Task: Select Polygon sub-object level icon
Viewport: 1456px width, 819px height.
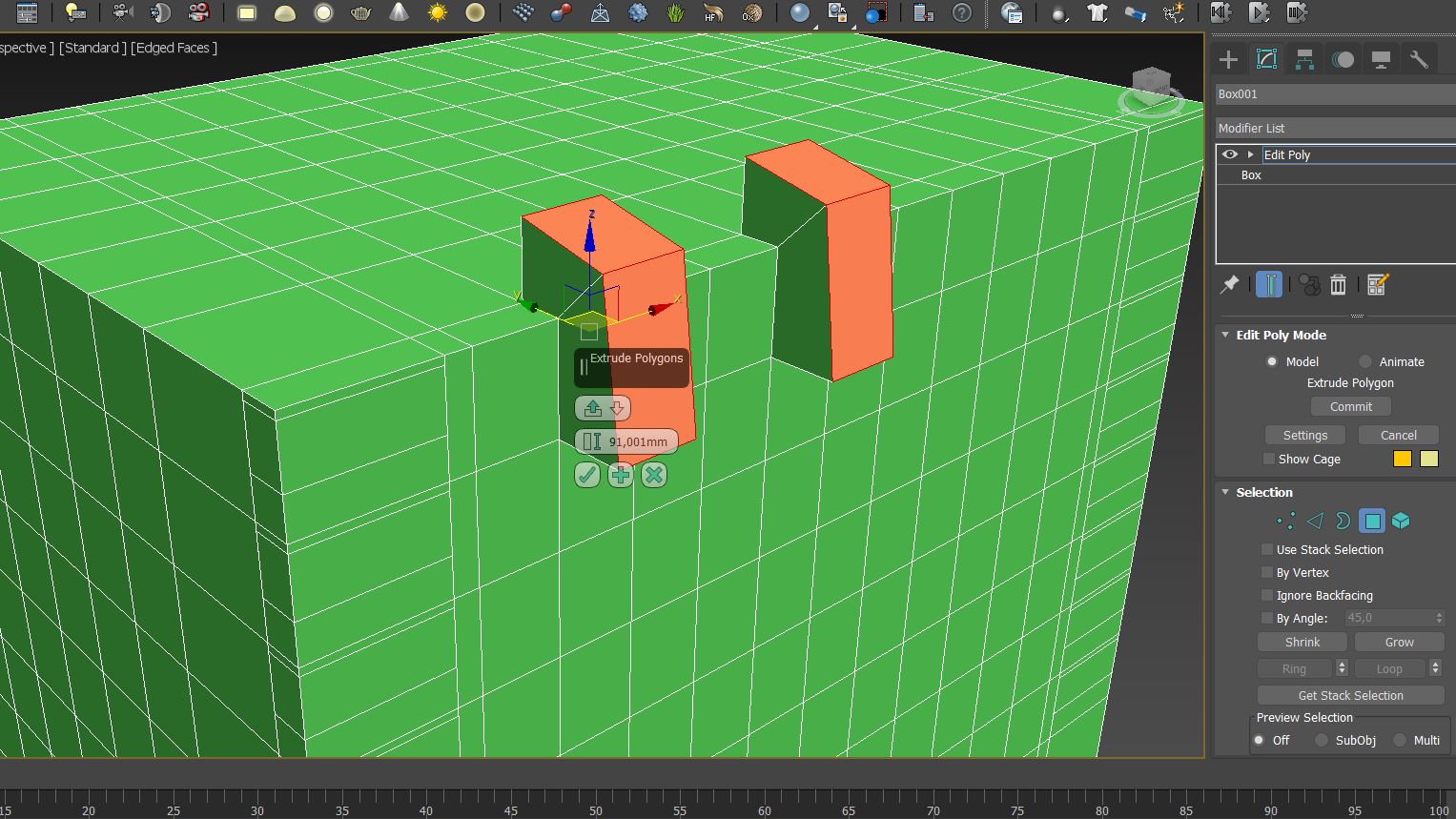Action: tap(1372, 521)
